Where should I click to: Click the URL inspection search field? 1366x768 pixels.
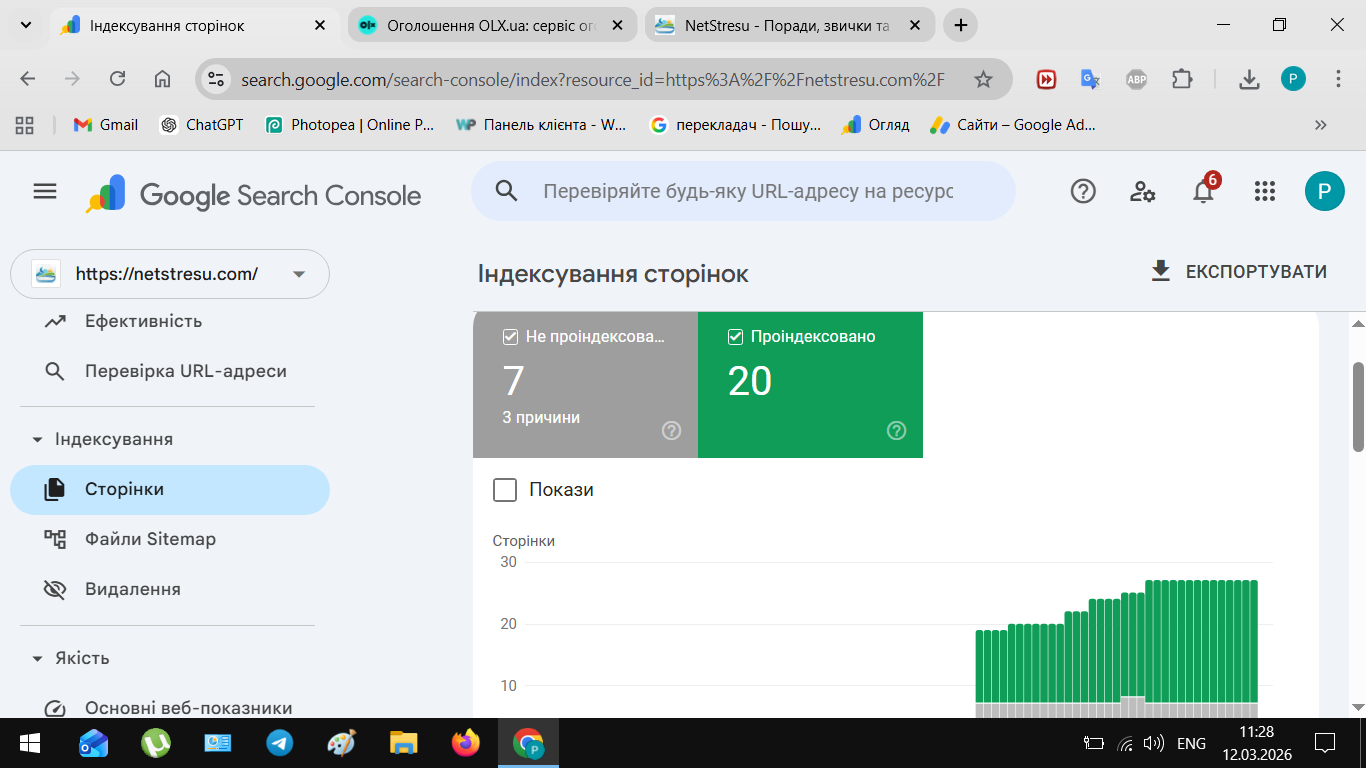click(746, 191)
